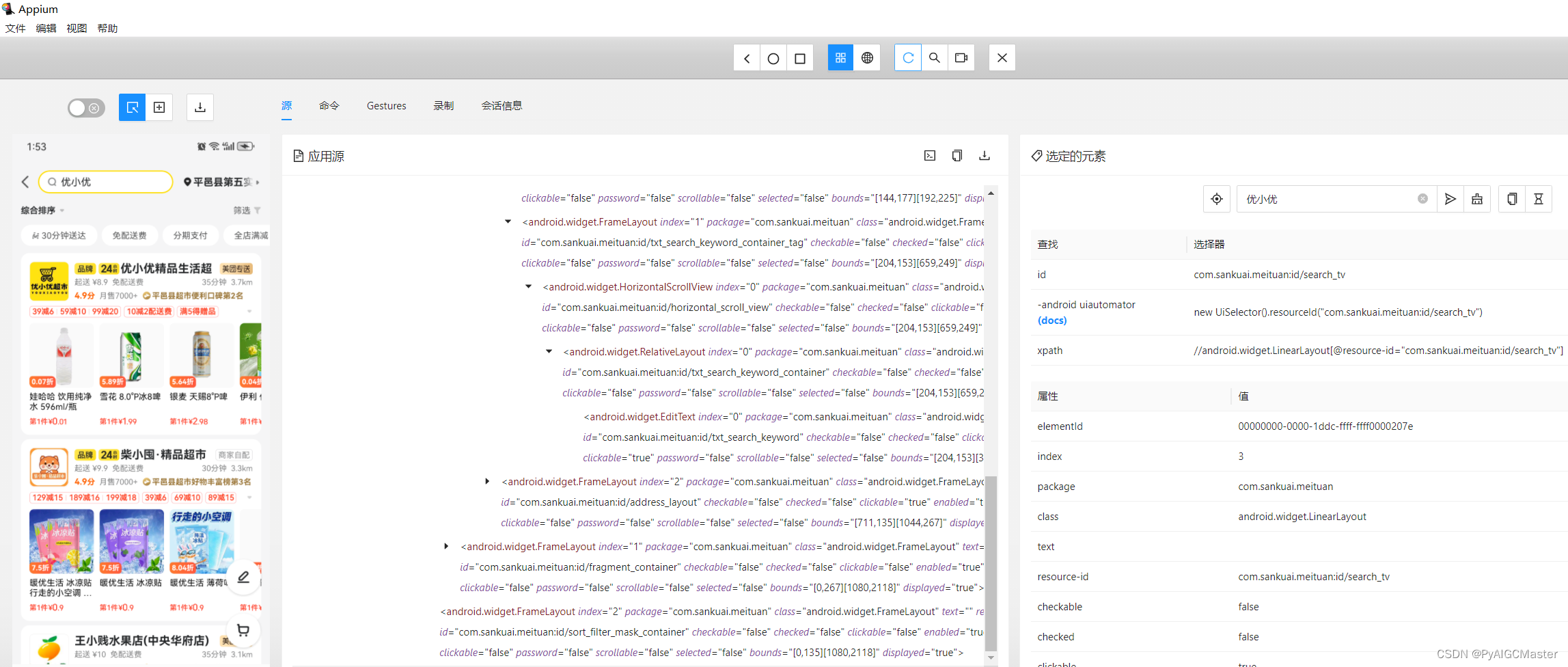Open the 录制 tab
1568x667 pixels.
pos(443,106)
